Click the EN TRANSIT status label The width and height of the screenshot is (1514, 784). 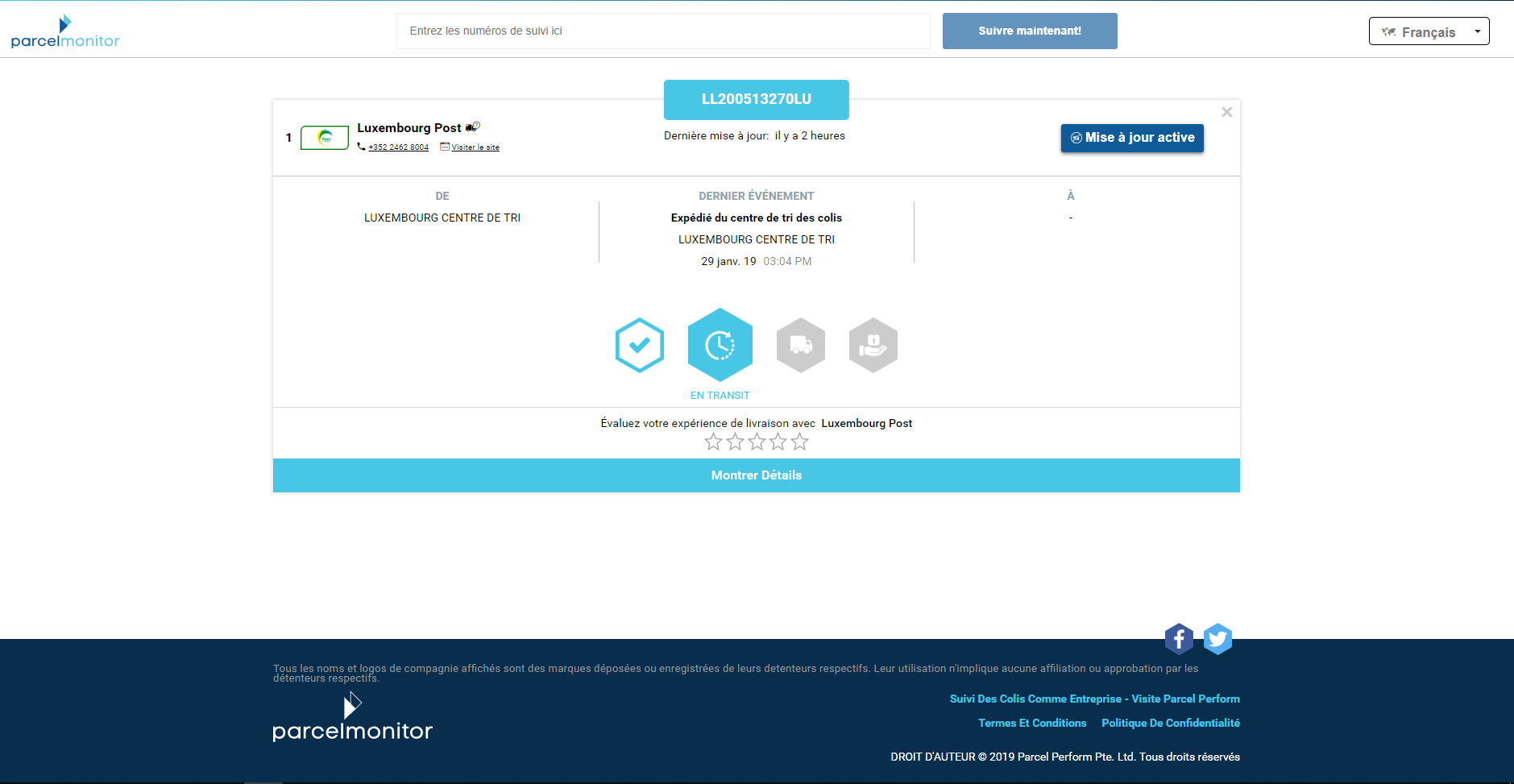(720, 396)
